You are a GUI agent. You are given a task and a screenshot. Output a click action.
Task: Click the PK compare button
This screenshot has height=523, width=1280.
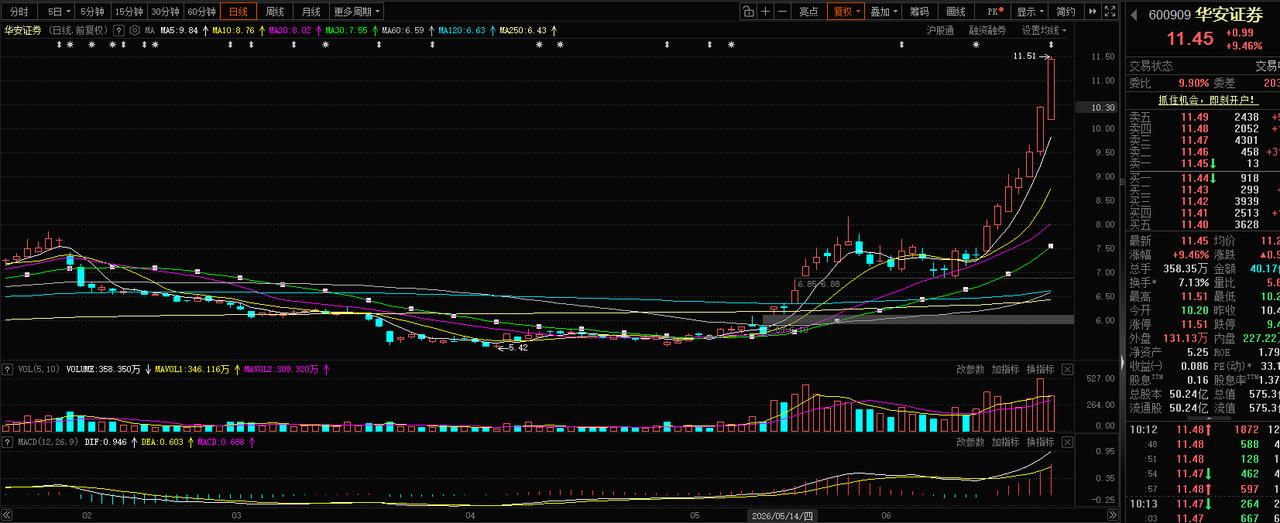(x=993, y=12)
